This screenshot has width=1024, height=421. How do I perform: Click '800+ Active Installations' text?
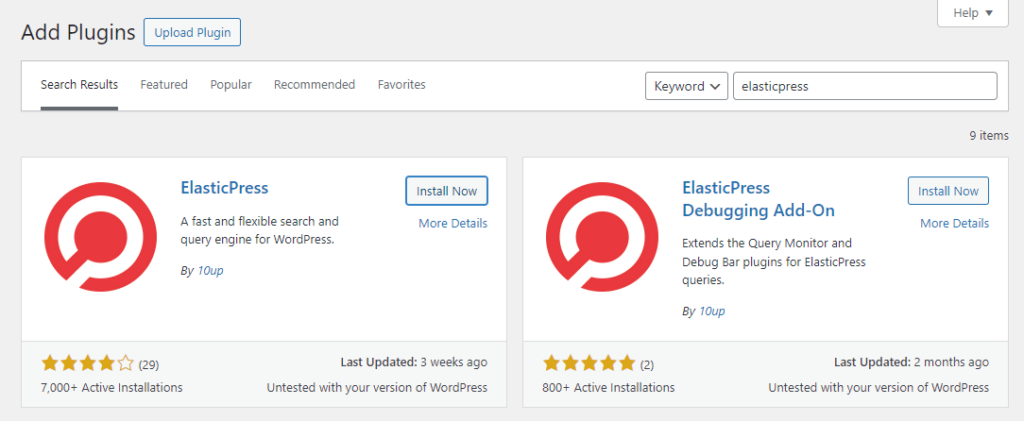click(609, 388)
